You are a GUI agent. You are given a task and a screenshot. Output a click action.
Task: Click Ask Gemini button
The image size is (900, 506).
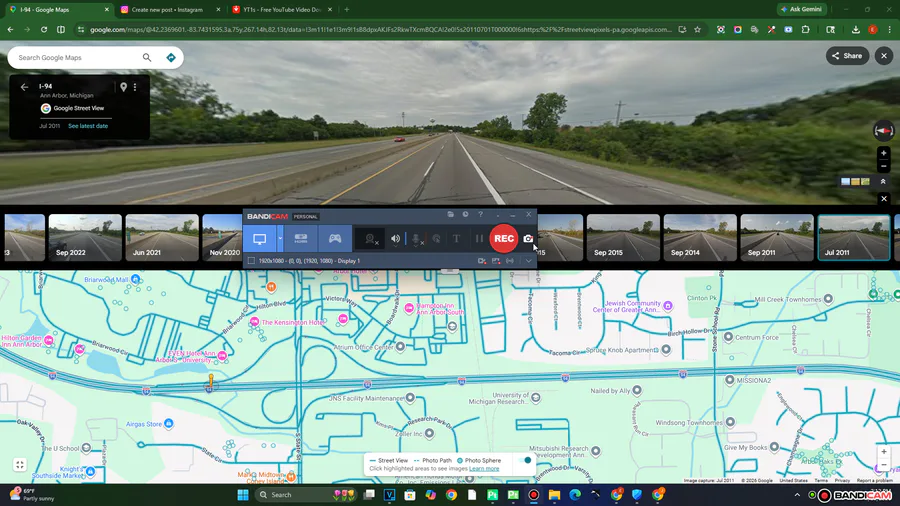click(801, 9)
